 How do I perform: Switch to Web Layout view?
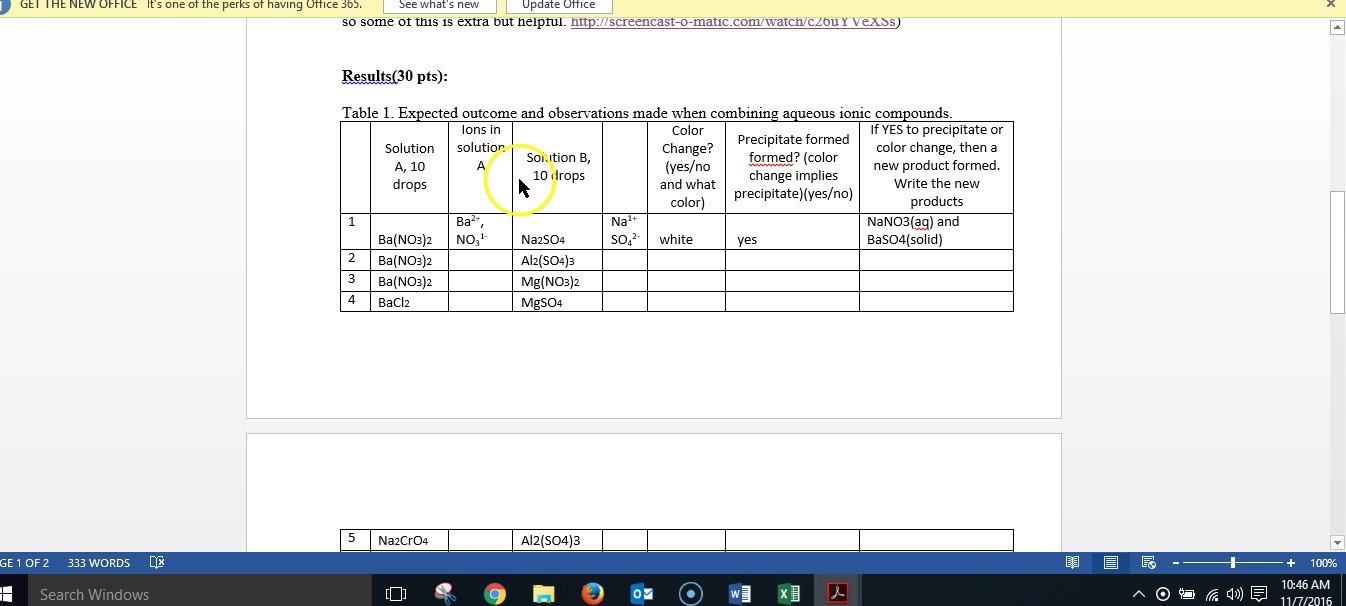point(1148,563)
